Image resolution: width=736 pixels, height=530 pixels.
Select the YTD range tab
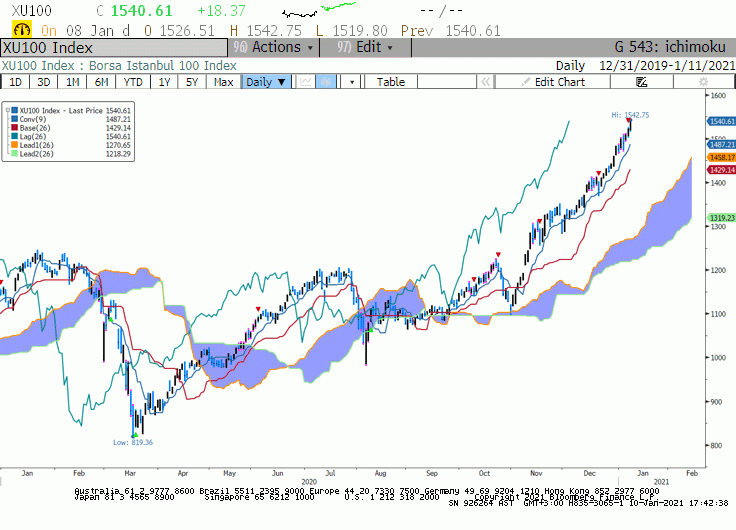pyautogui.click(x=133, y=82)
